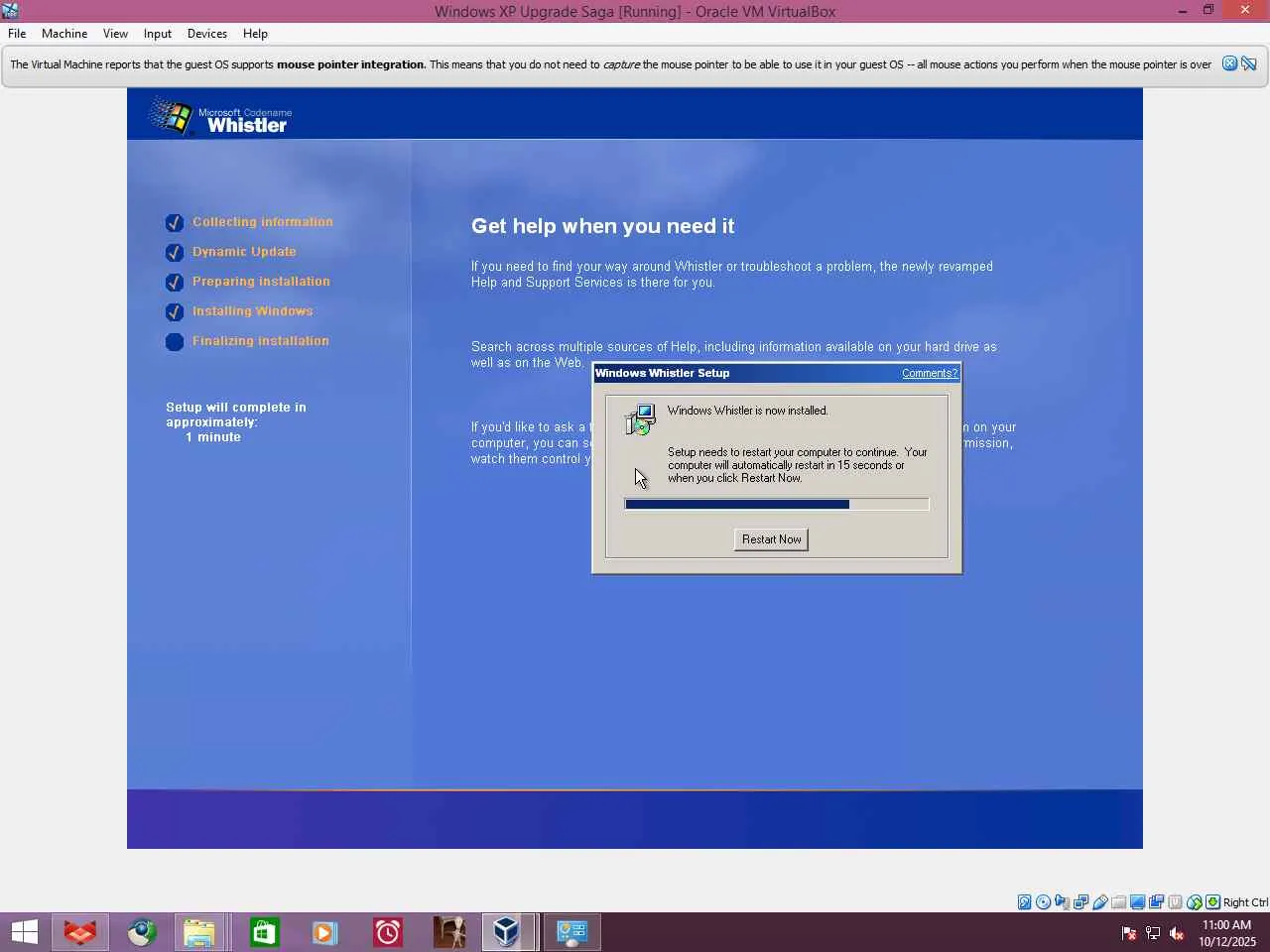The width and height of the screenshot is (1270, 952).
Task: Open the green Windows Store taskbar icon
Action: tap(265, 932)
